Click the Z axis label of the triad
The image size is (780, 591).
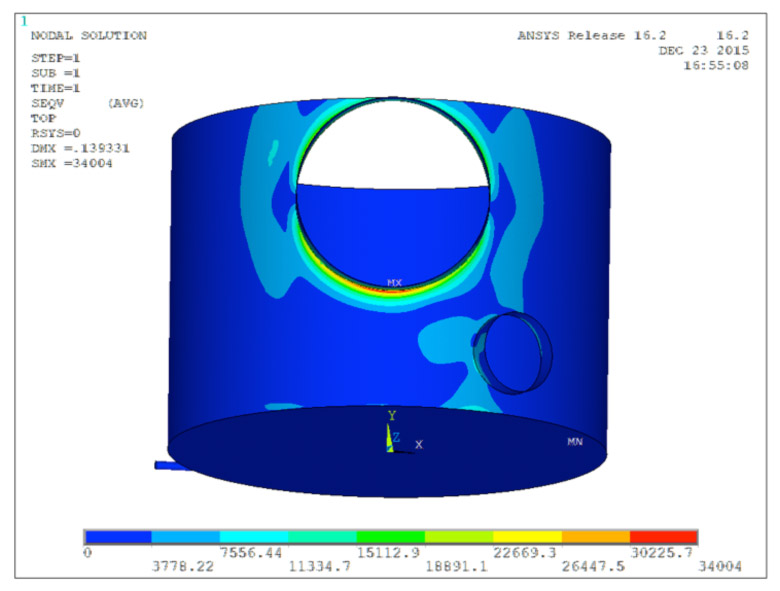point(396,438)
